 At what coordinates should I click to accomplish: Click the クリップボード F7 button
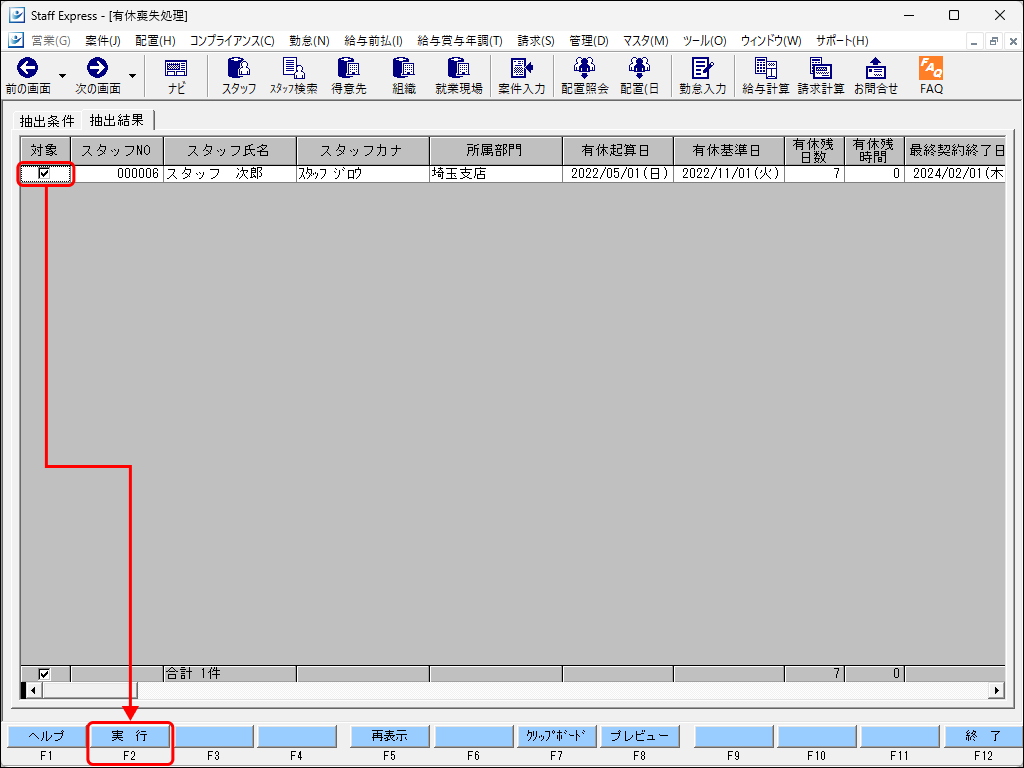click(556, 736)
